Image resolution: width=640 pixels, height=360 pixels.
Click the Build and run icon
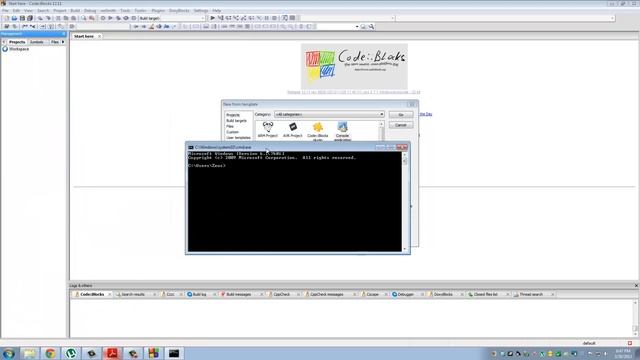[118, 18]
